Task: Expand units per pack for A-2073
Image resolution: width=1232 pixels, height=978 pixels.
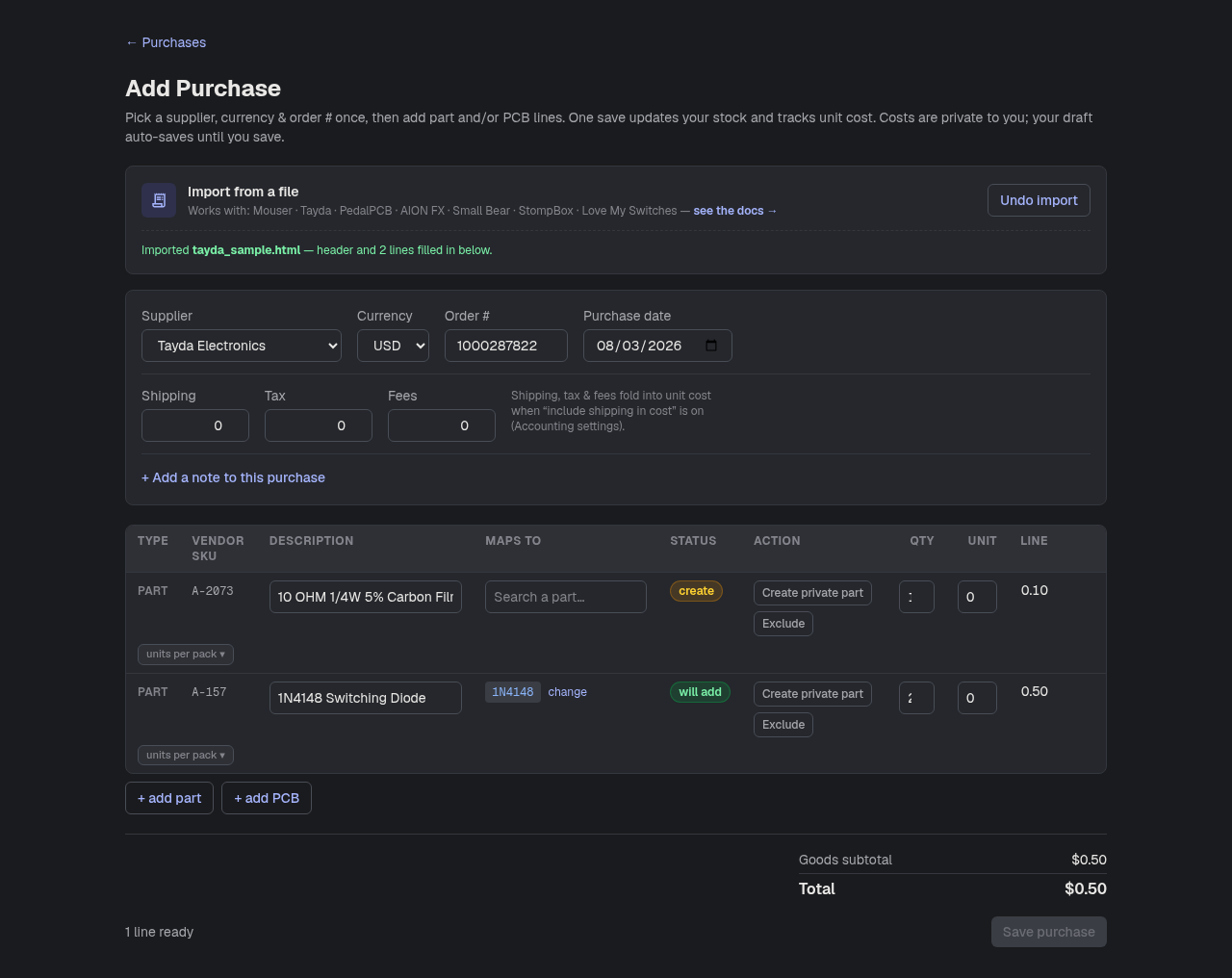Action: coord(186,655)
